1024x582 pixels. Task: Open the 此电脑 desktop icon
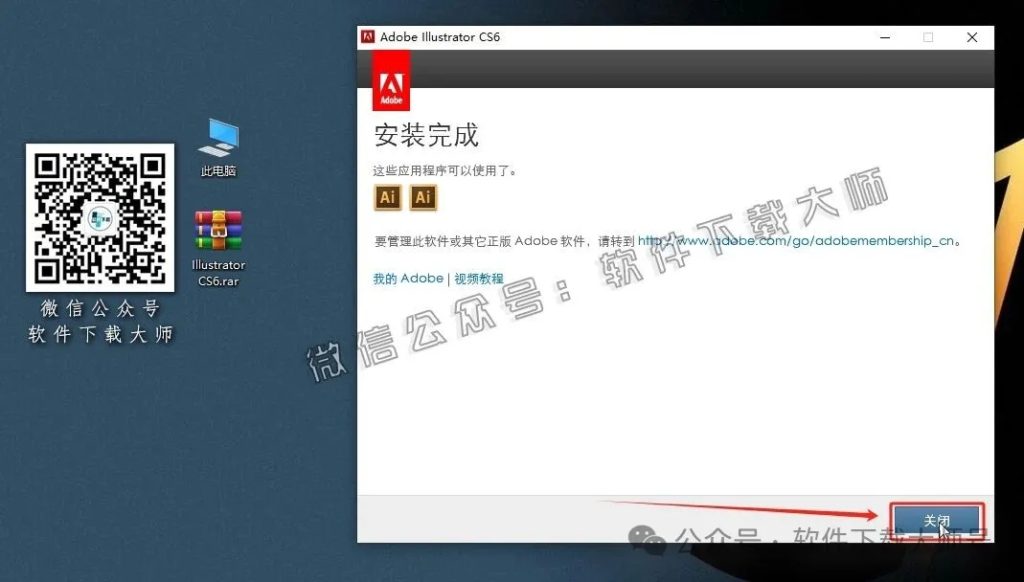tap(216, 135)
